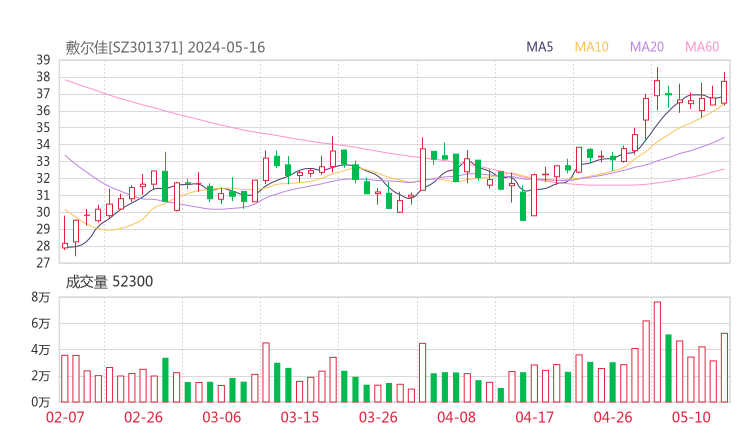The height and width of the screenshot is (440, 740).
Task: Select the MA20 legend label
Action: (647, 47)
